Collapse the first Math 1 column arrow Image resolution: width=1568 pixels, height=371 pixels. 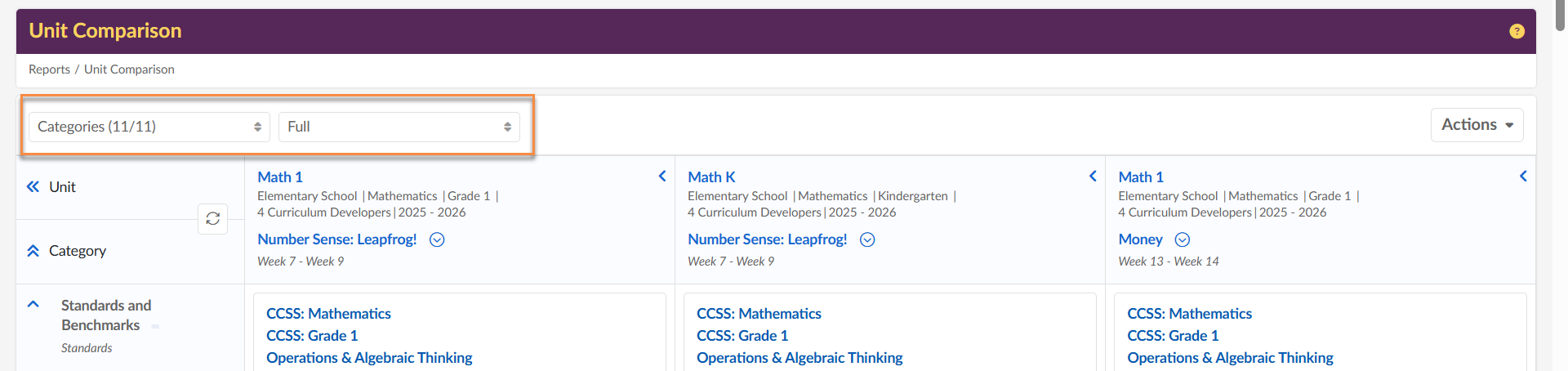662,177
